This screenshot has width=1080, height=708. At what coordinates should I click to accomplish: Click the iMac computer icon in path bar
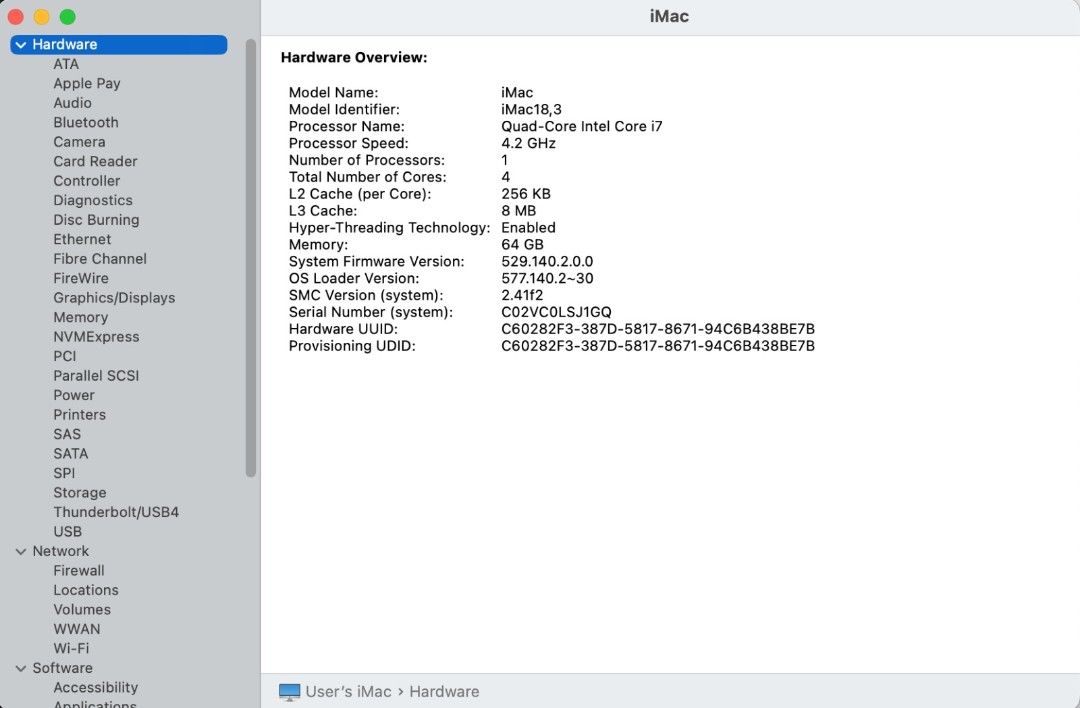click(289, 691)
